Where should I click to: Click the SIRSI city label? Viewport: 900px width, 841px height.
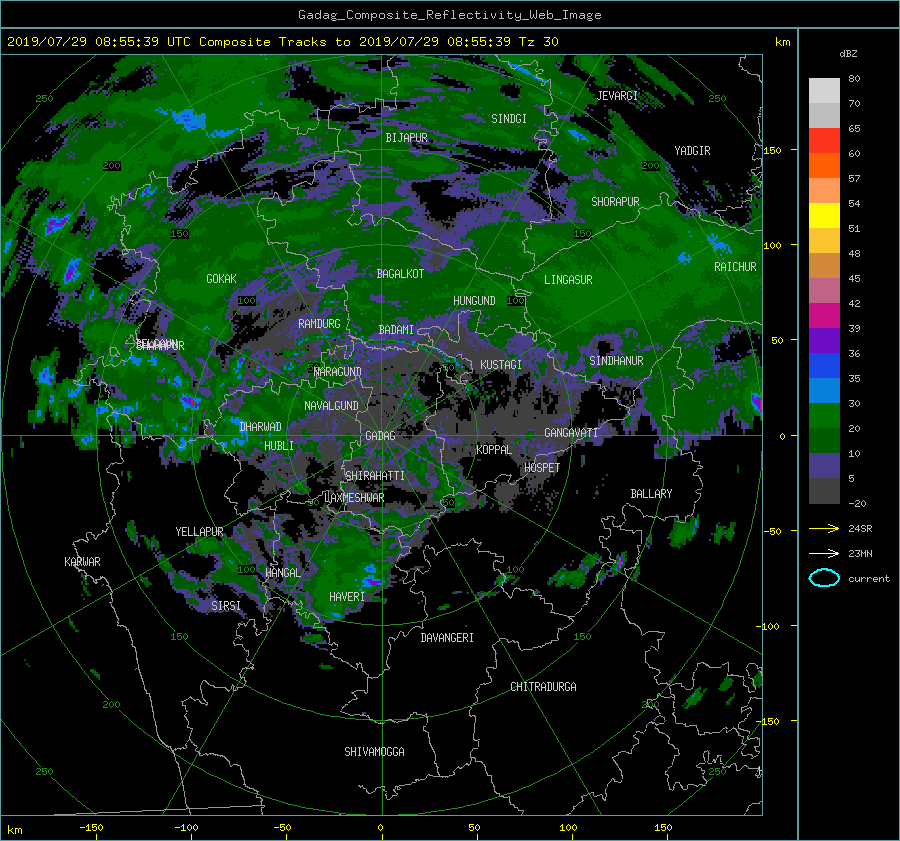pyautogui.click(x=226, y=606)
